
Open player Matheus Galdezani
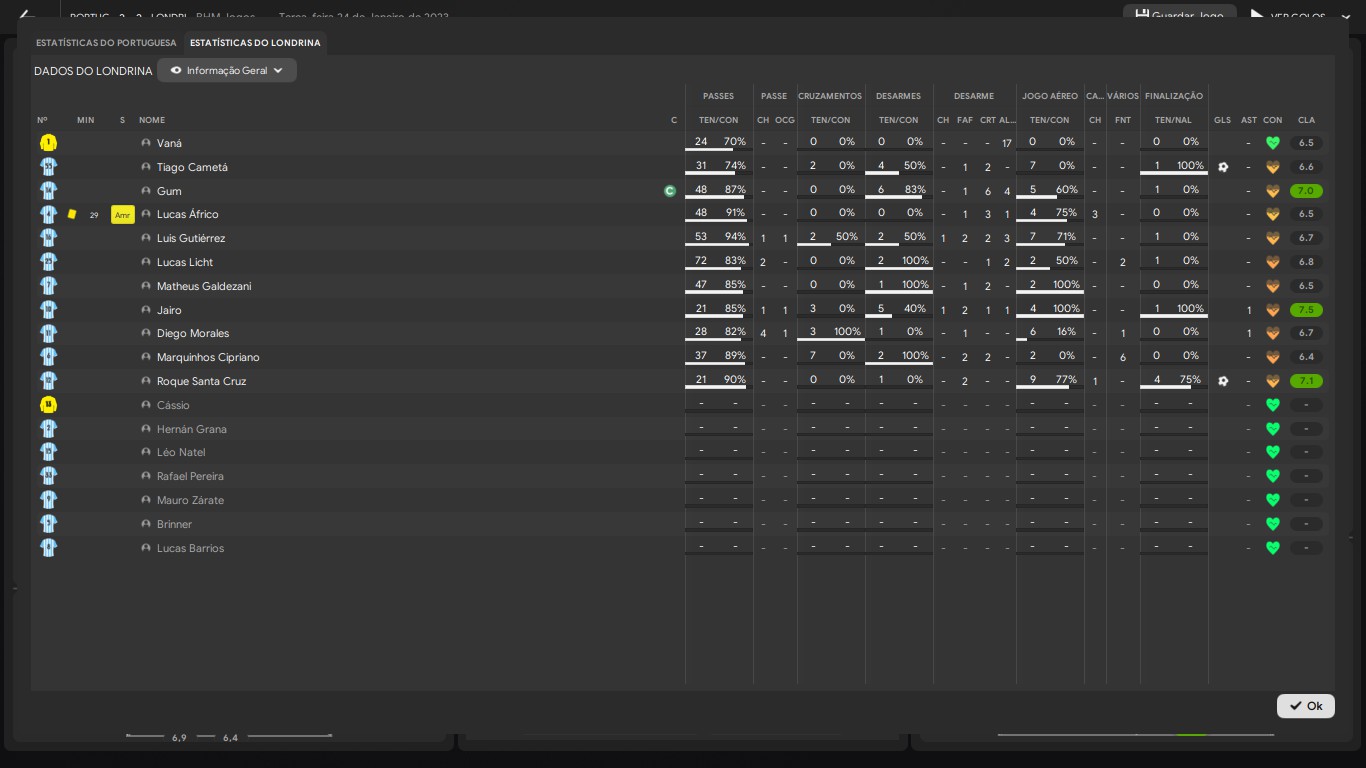[x=204, y=286]
